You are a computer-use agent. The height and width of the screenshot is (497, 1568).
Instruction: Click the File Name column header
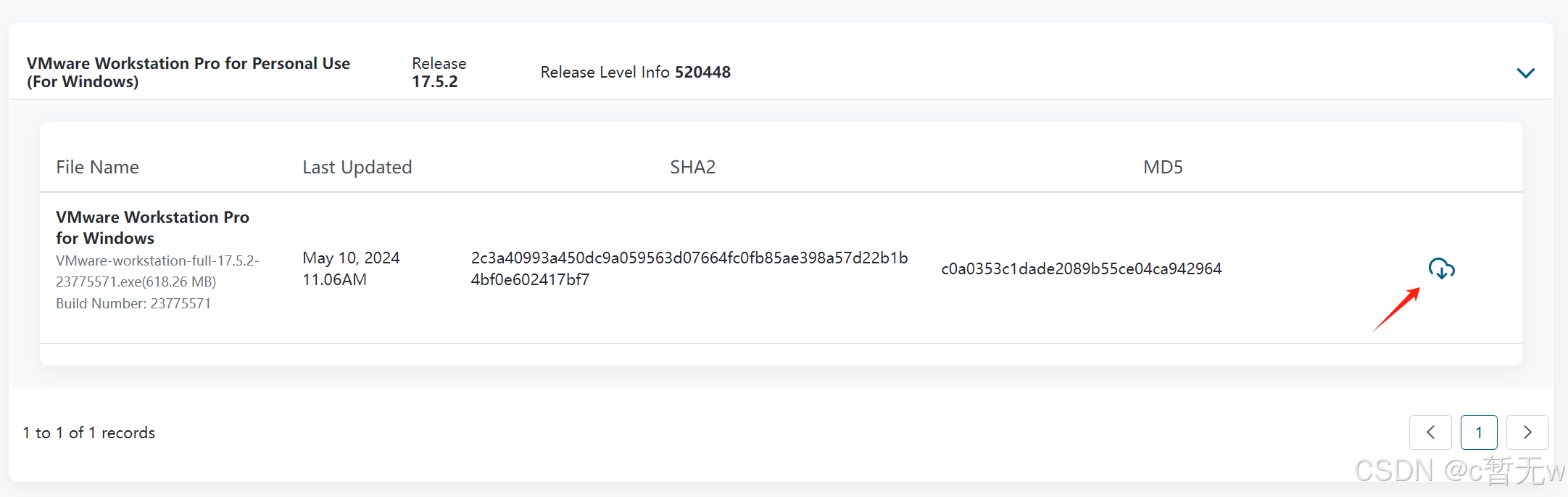[97, 168]
